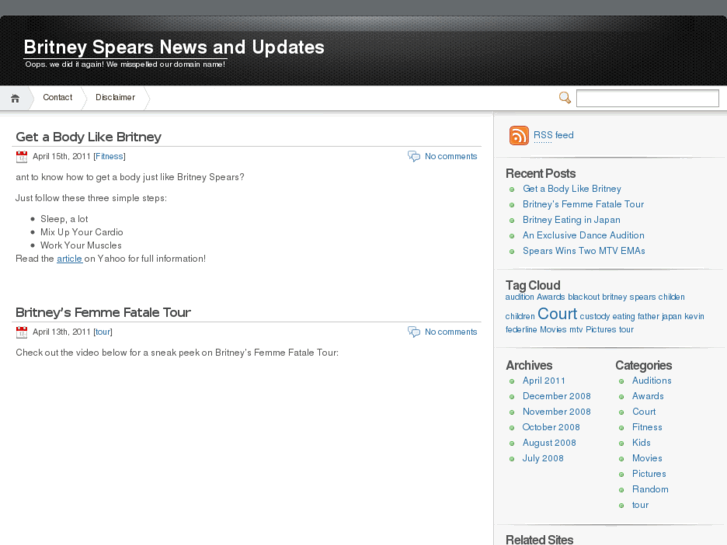Click calendar icon beside April 13th, 2011
This screenshot has height=545, width=727.
(x=21, y=332)
